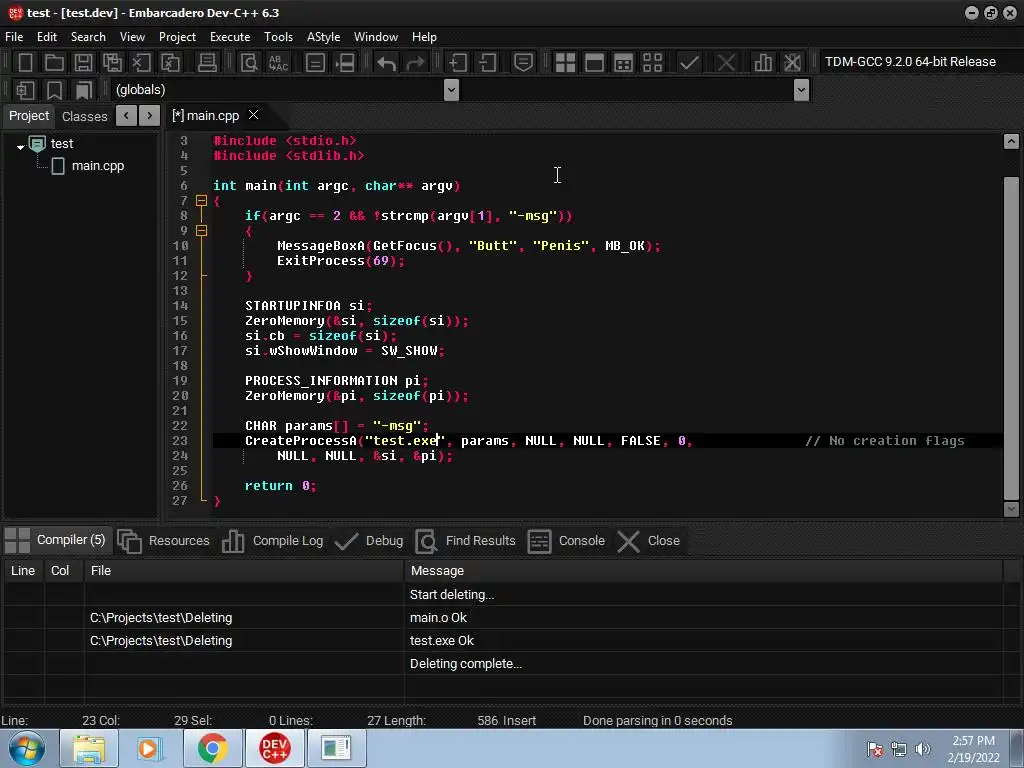Collapse the code fold at line 7
Viewport: 1024px width, 768px height.
tap(202, 200)
